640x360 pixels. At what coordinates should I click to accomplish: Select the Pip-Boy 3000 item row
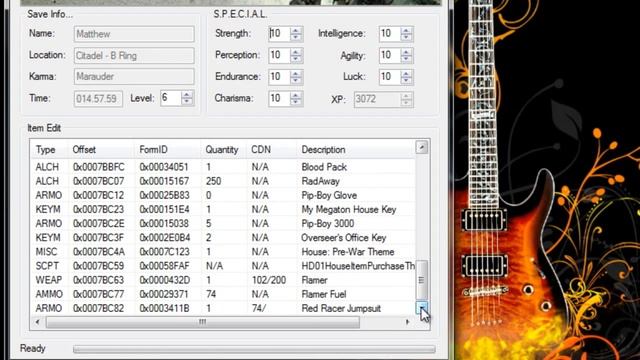tap(223, 224)
